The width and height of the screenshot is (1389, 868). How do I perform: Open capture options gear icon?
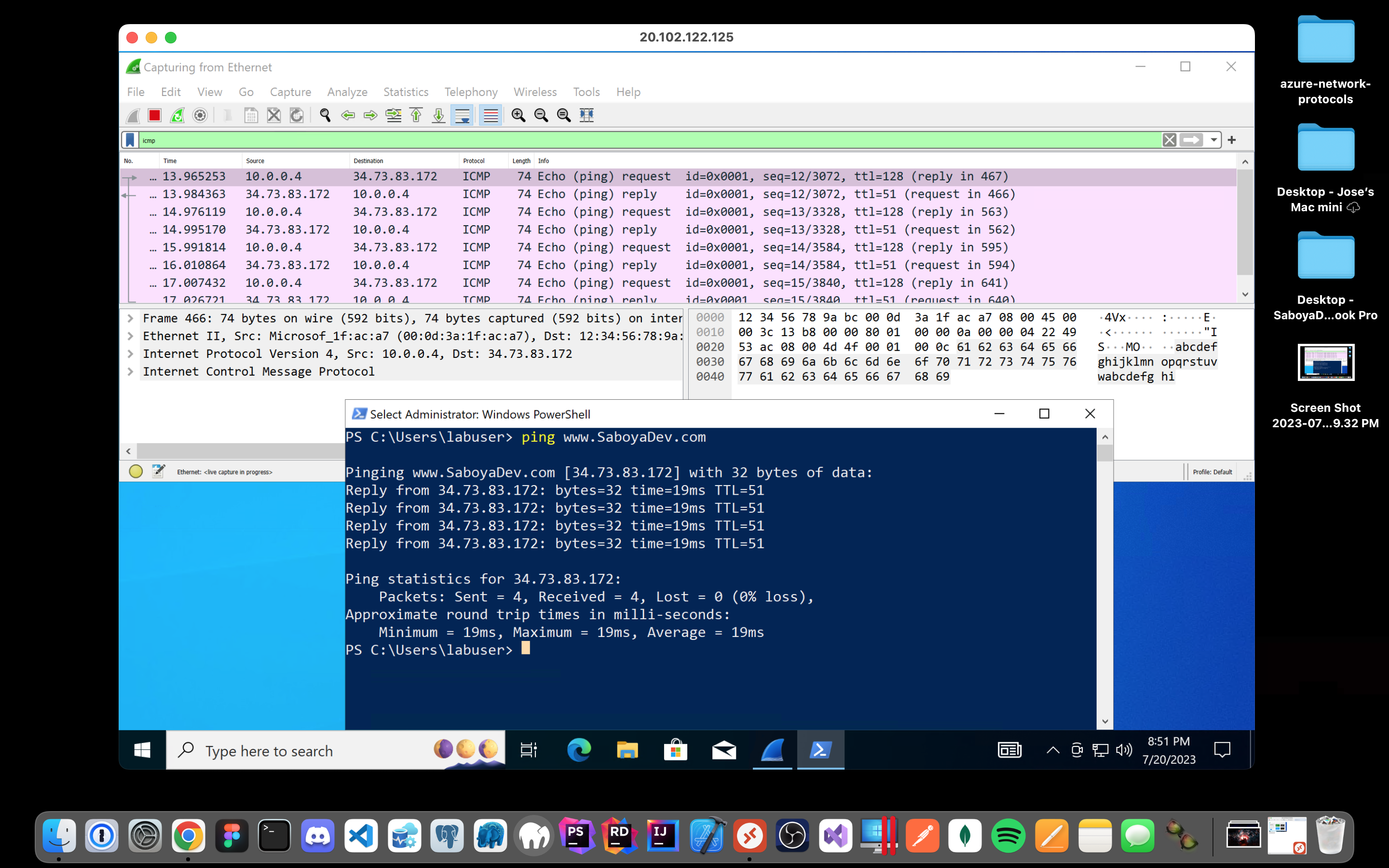point(200,115)
